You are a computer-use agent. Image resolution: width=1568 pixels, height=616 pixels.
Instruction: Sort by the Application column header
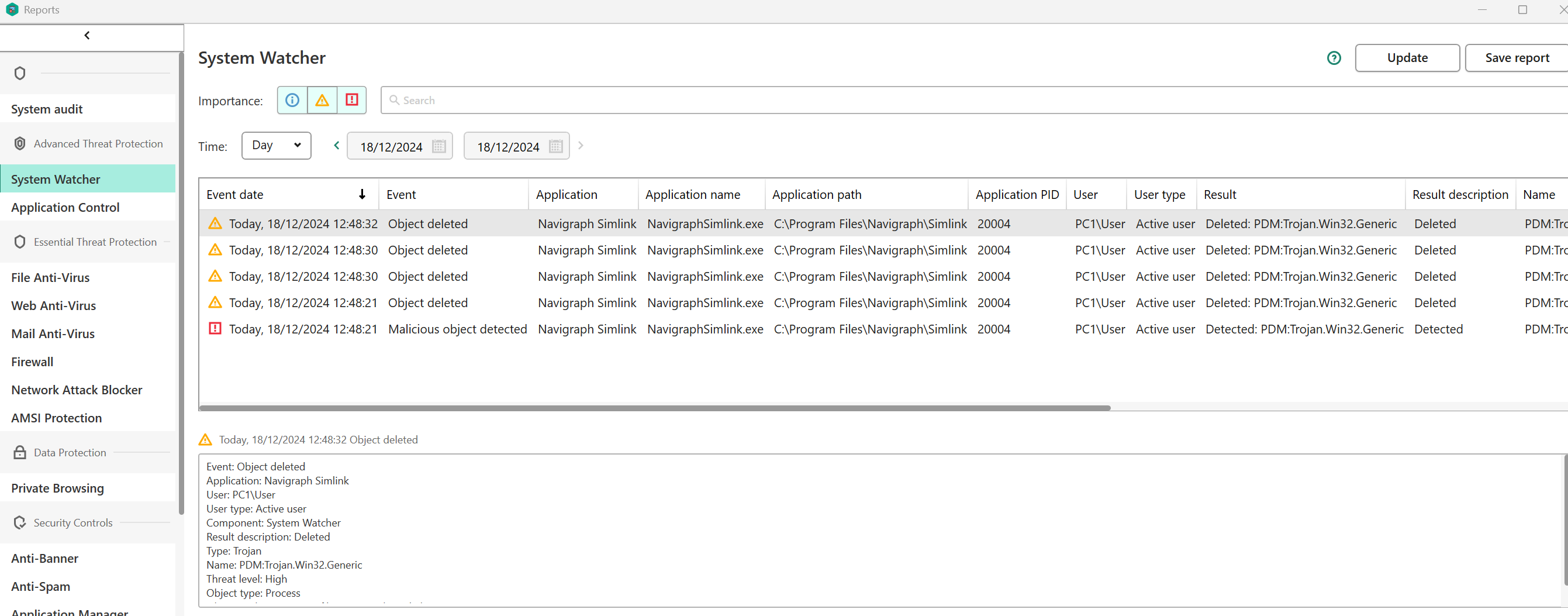[583, 194]
